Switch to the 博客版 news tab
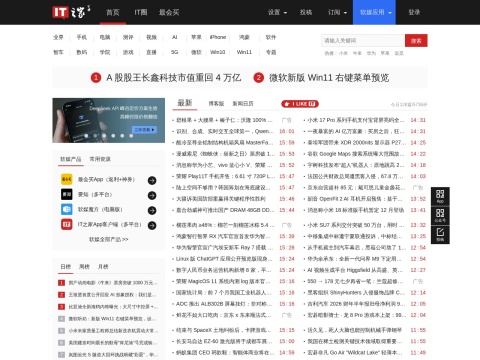480x360 pixels. [216, 104]
